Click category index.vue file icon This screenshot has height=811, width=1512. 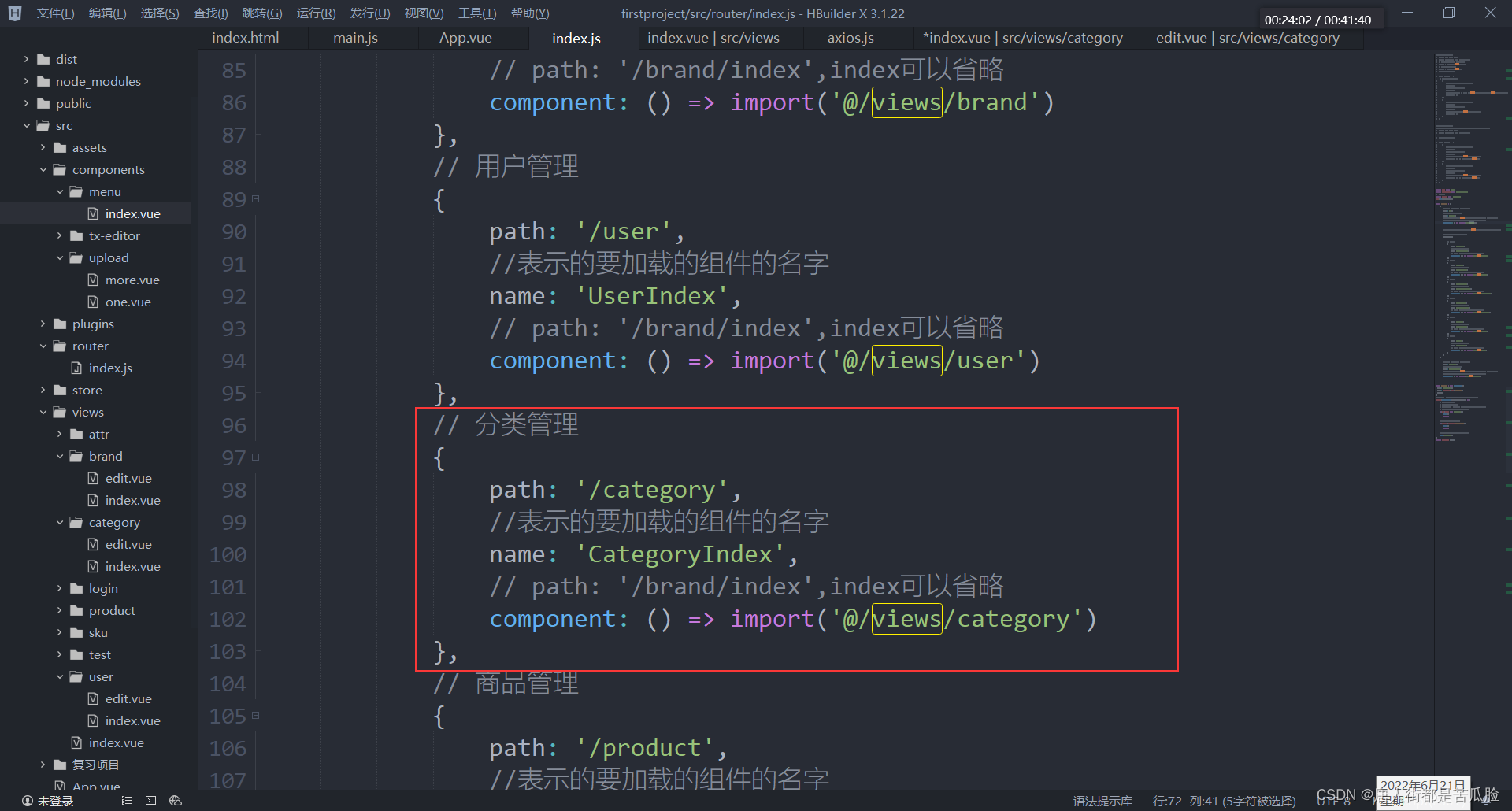point(93,566)
